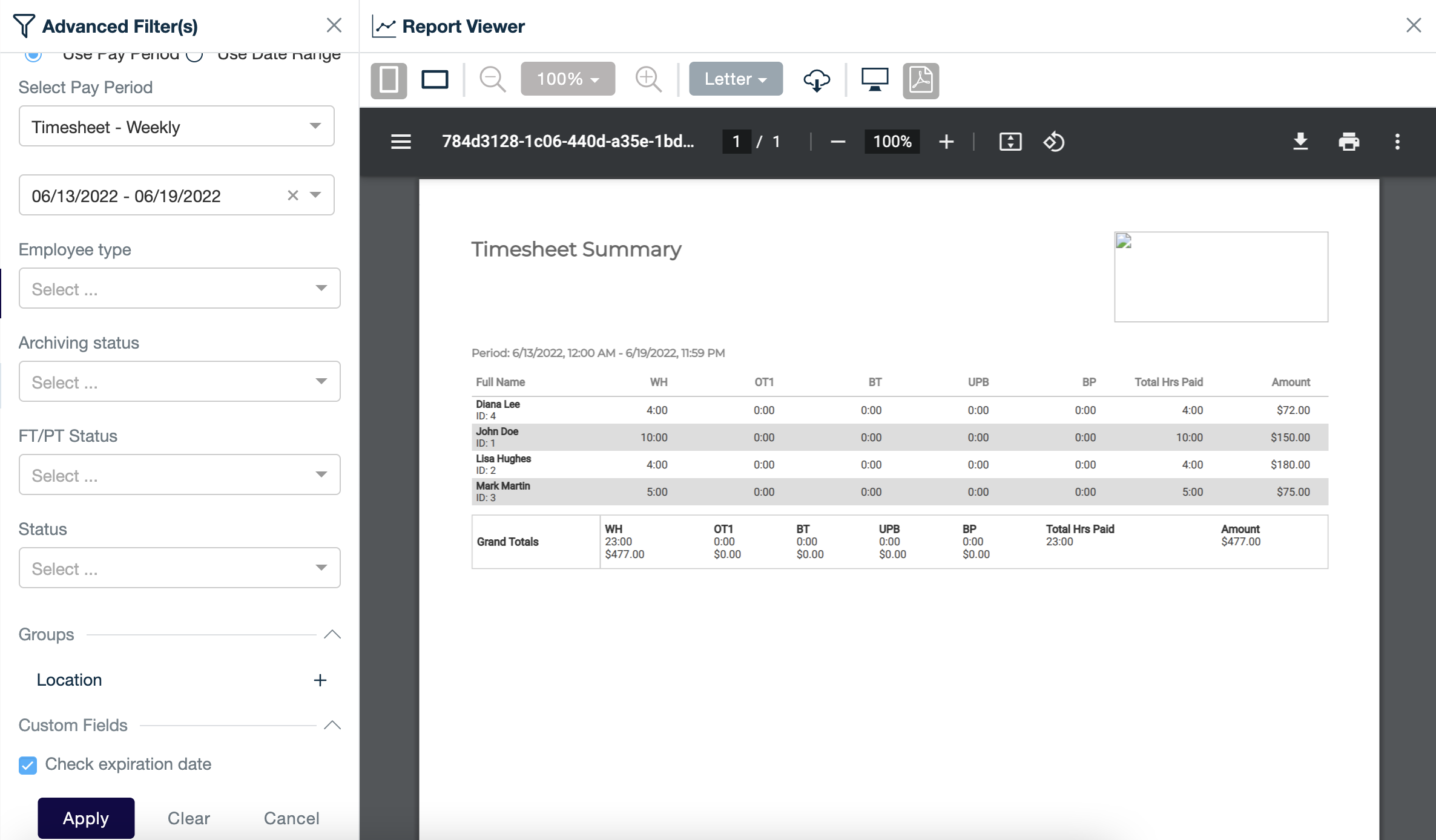The image size is (1436, 840).
Task: Open the Employee type dropdown
Action: click(179, 288)
